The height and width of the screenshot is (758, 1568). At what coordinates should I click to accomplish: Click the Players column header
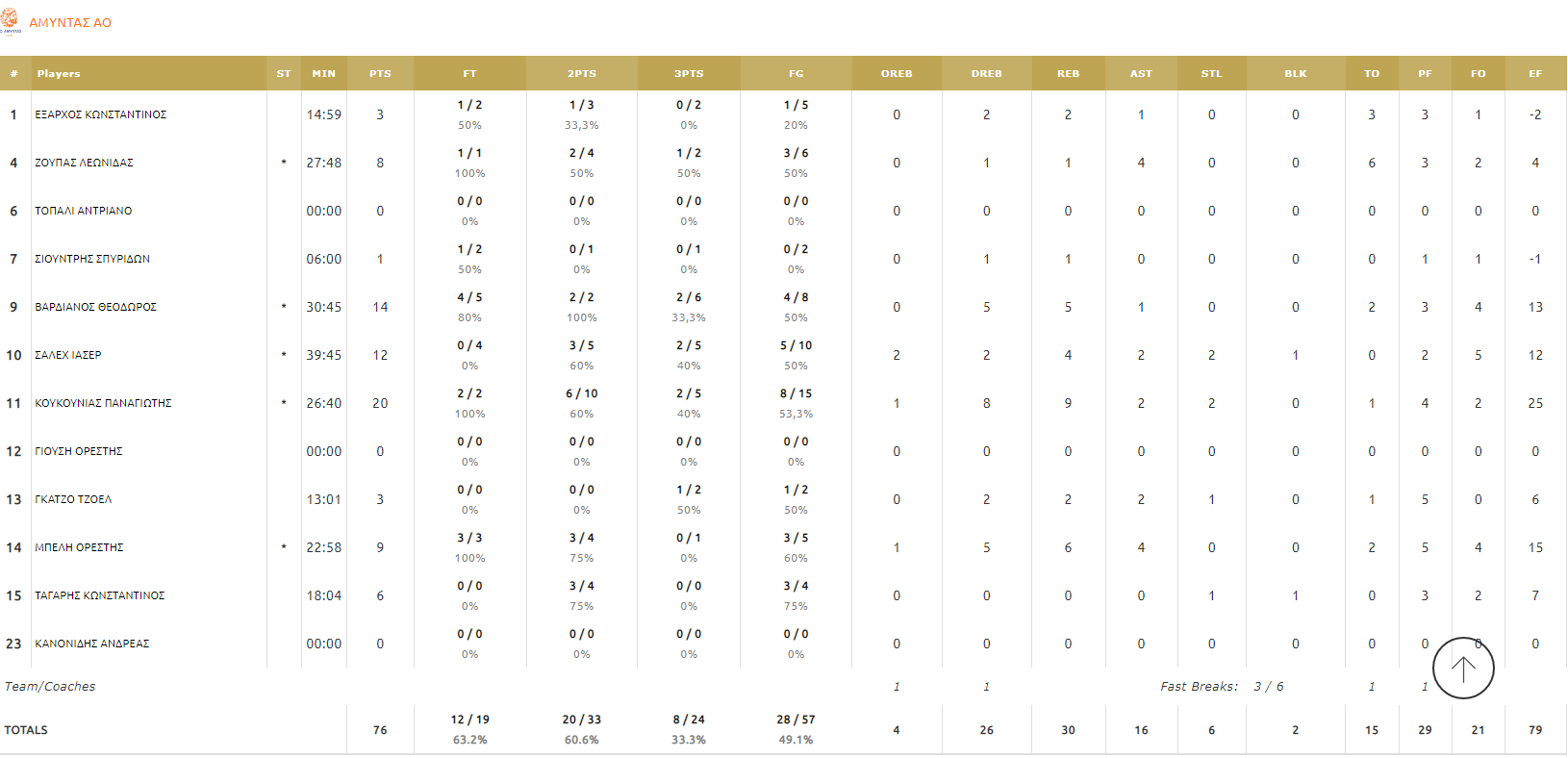[x=59, y=74]
